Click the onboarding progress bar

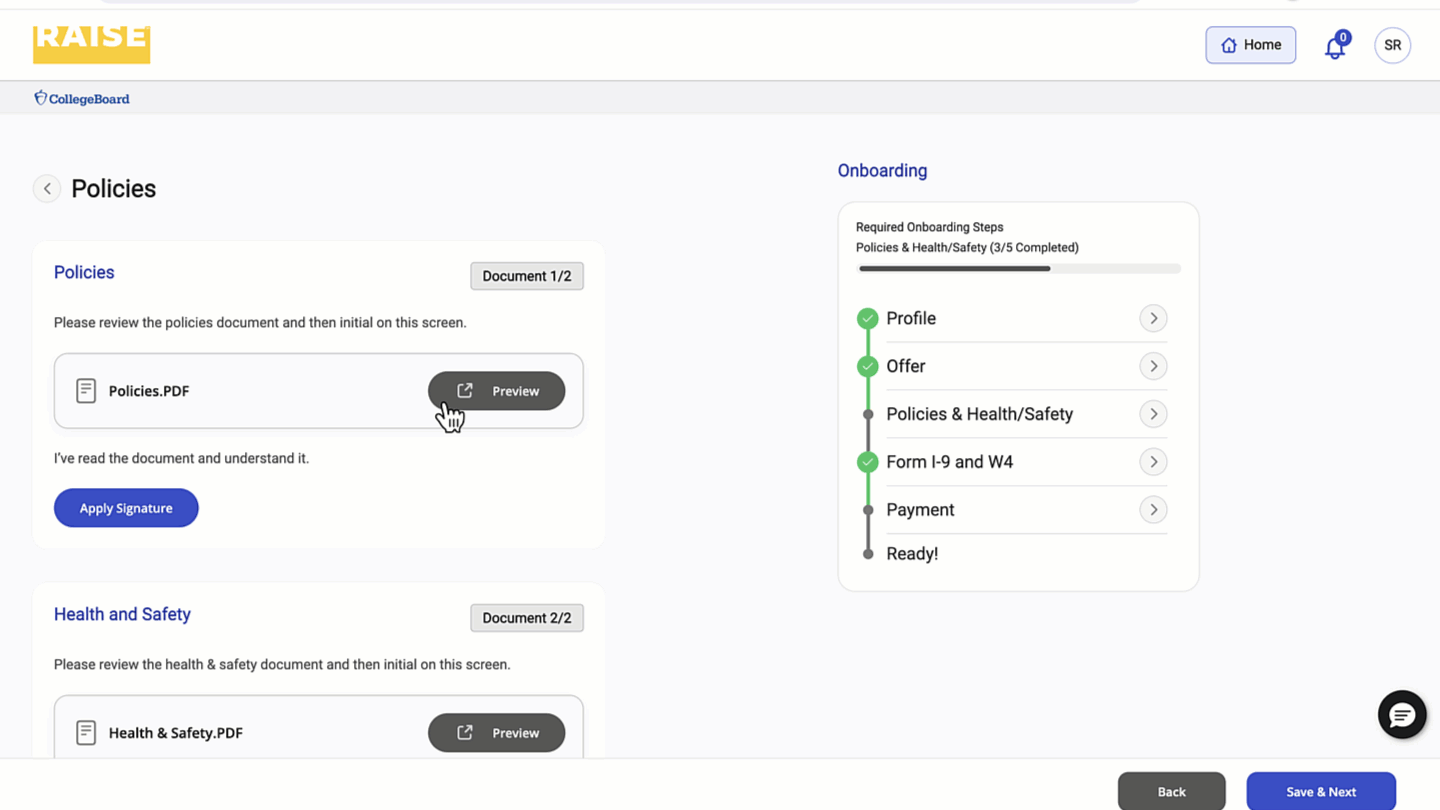pos(1018,269)
